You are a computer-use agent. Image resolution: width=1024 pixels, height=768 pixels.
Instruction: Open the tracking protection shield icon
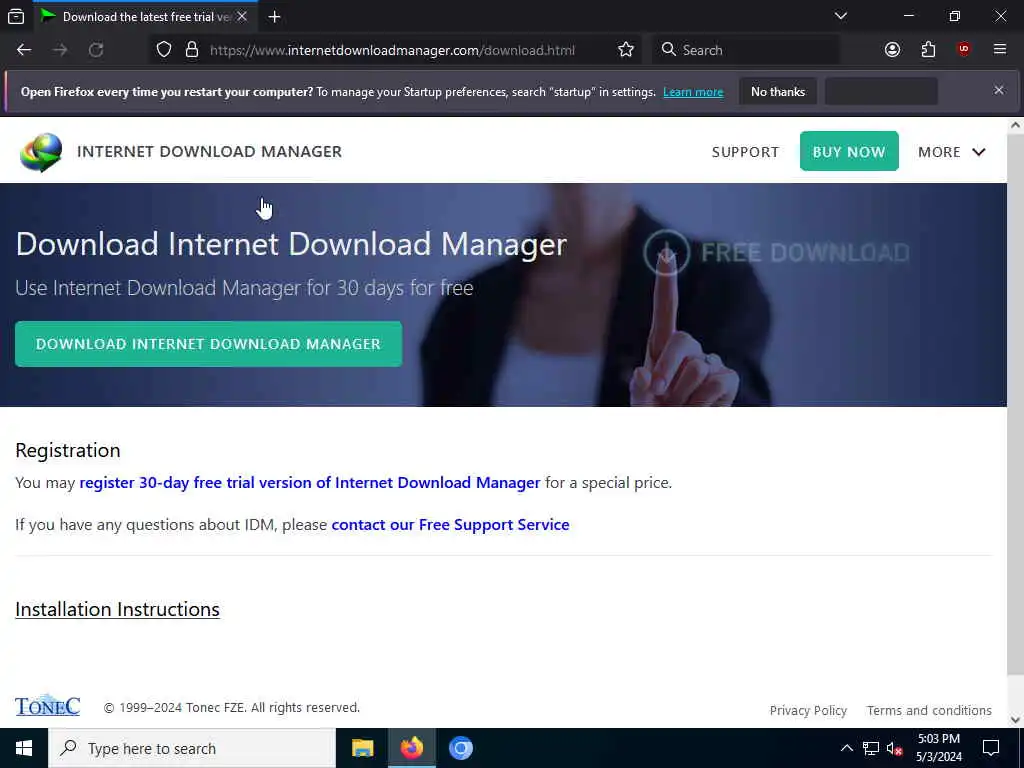[164, 50]
